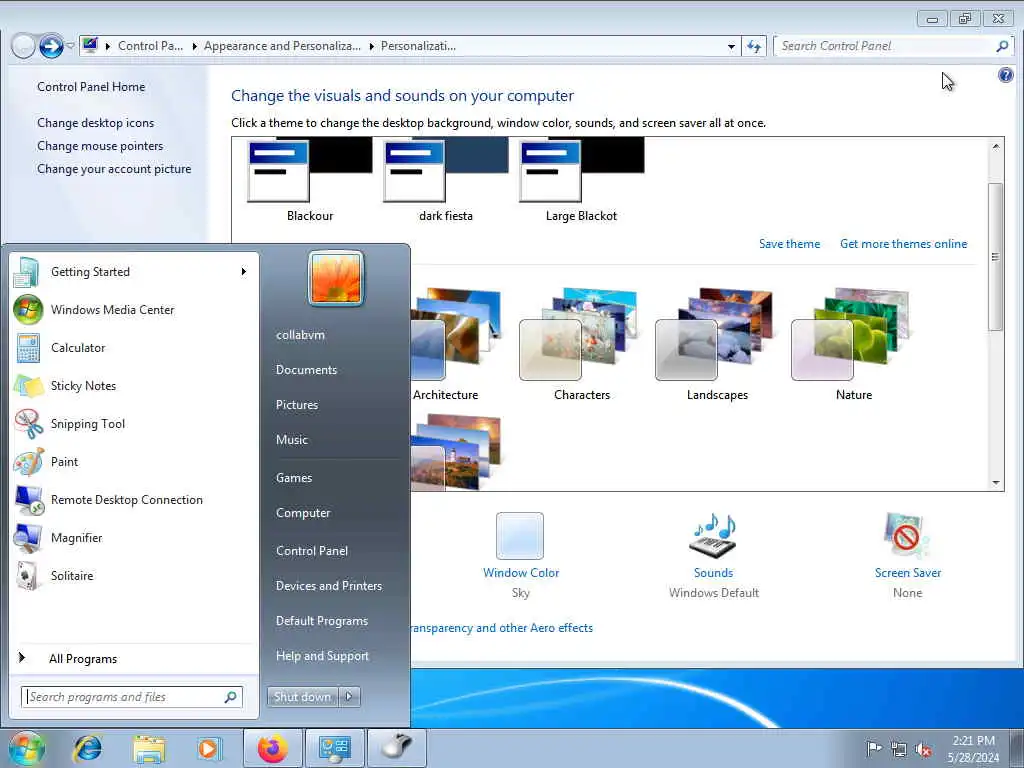Click the Shut down button

click(x=302, y=696)
